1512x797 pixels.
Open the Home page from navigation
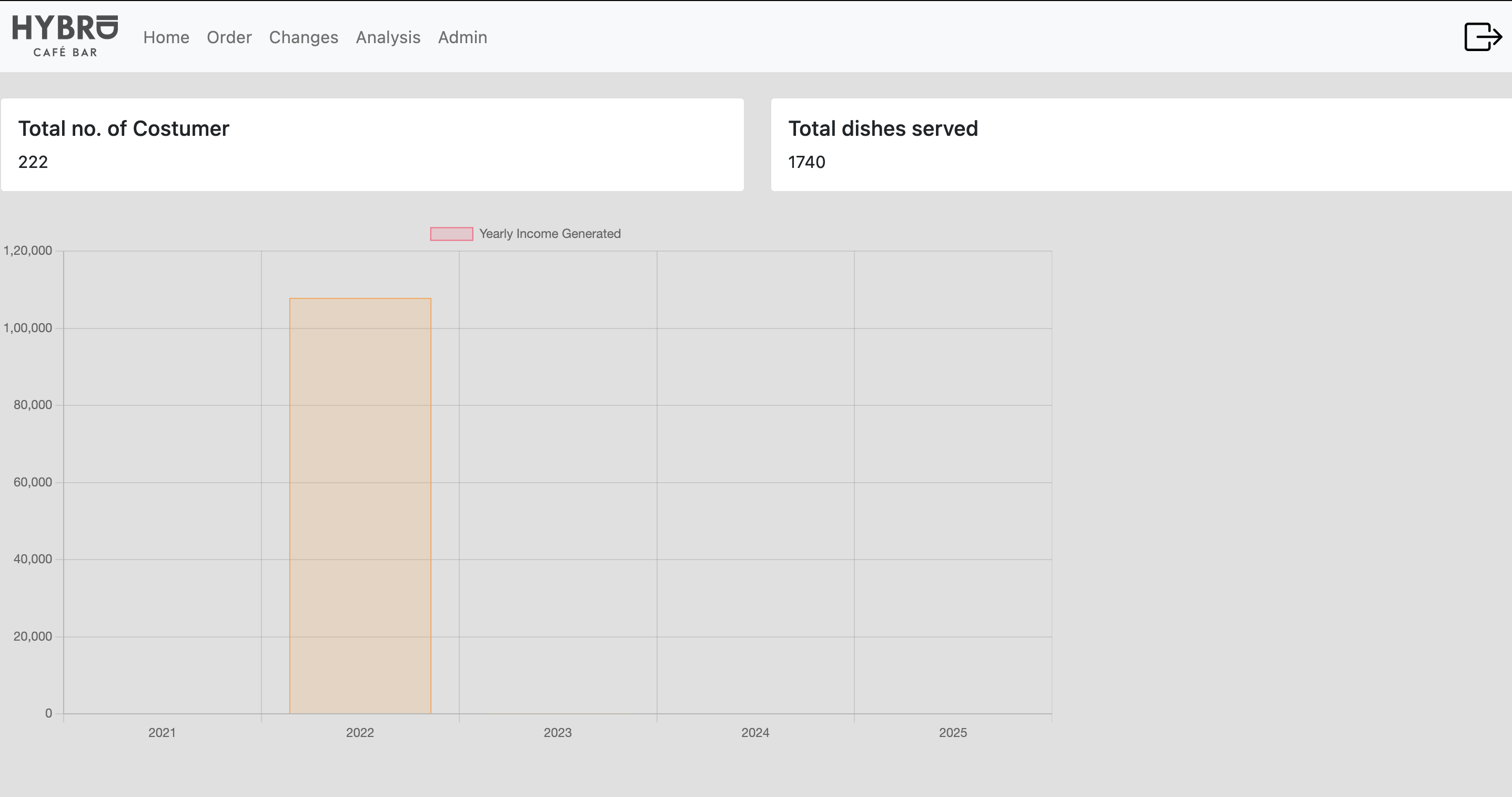tap(166, 37)
